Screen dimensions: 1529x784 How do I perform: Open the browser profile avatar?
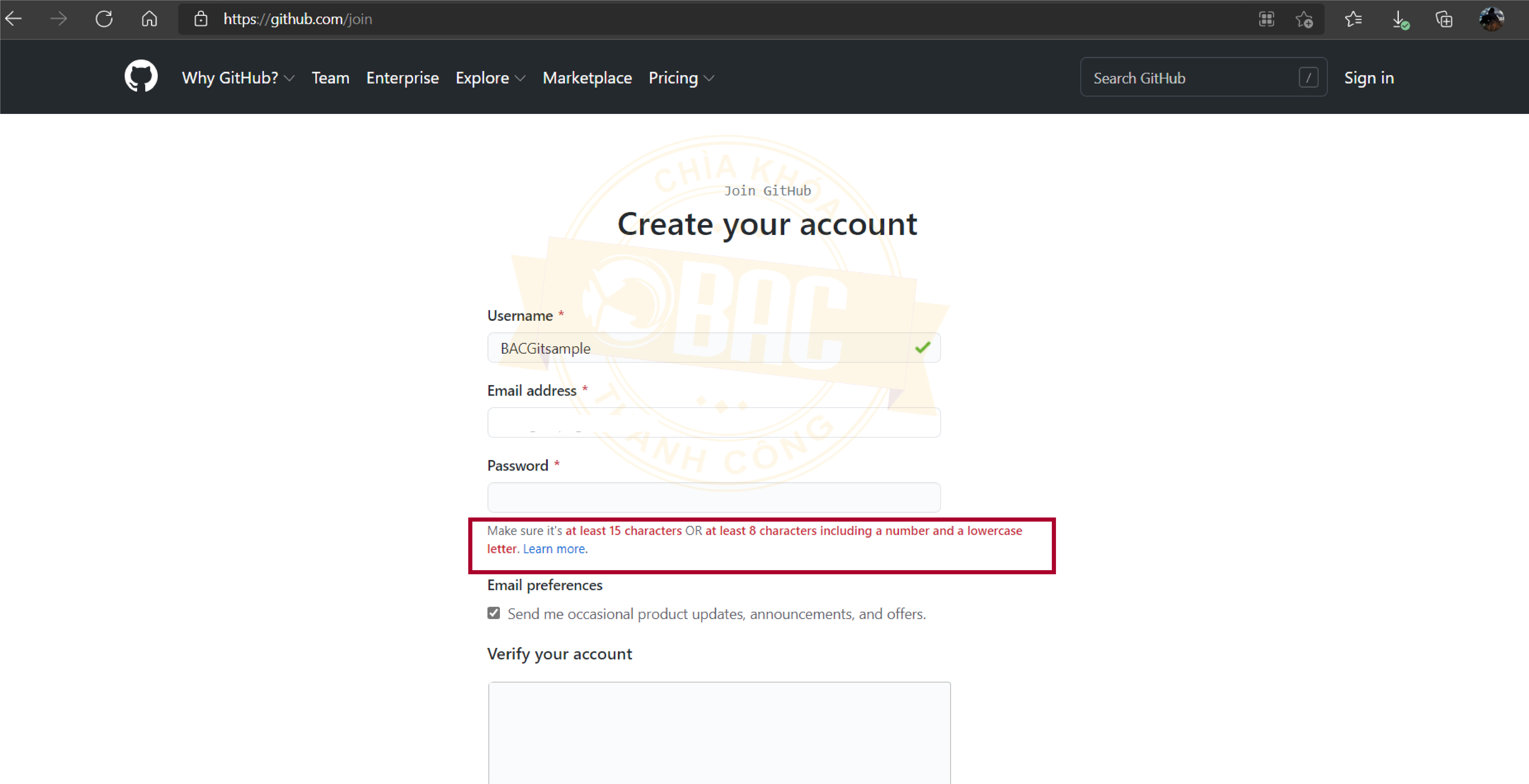point(1492,19)
